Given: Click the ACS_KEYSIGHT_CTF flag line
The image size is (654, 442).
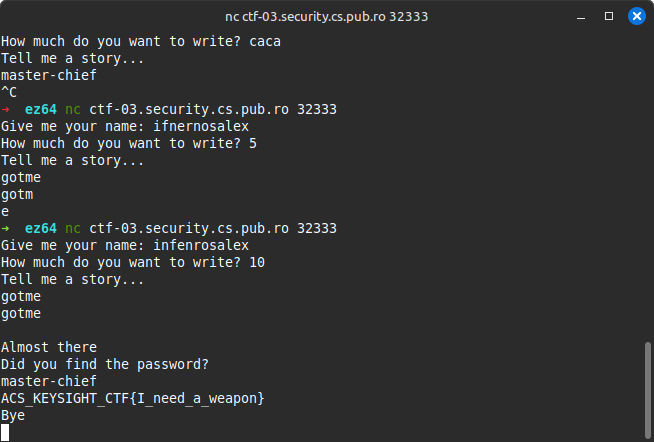Looking at the screenshot, I should [133, 399].
